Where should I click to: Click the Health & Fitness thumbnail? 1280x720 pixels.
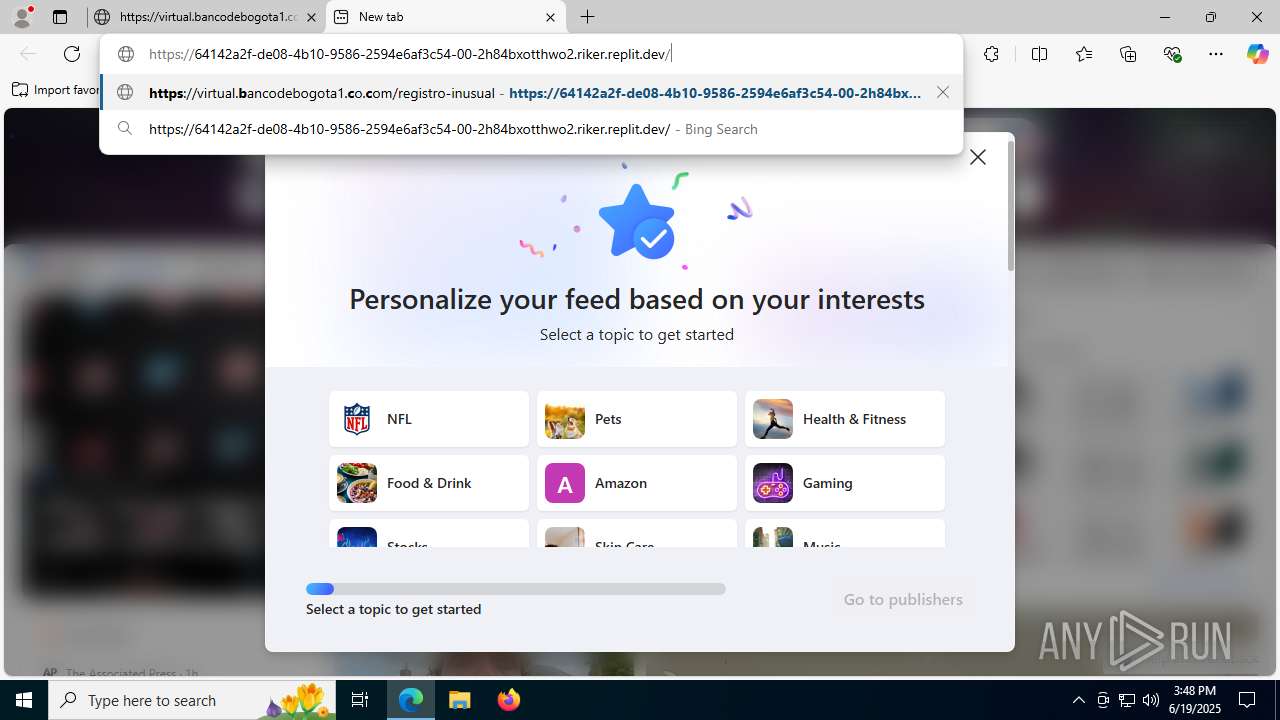pos(773,419)
